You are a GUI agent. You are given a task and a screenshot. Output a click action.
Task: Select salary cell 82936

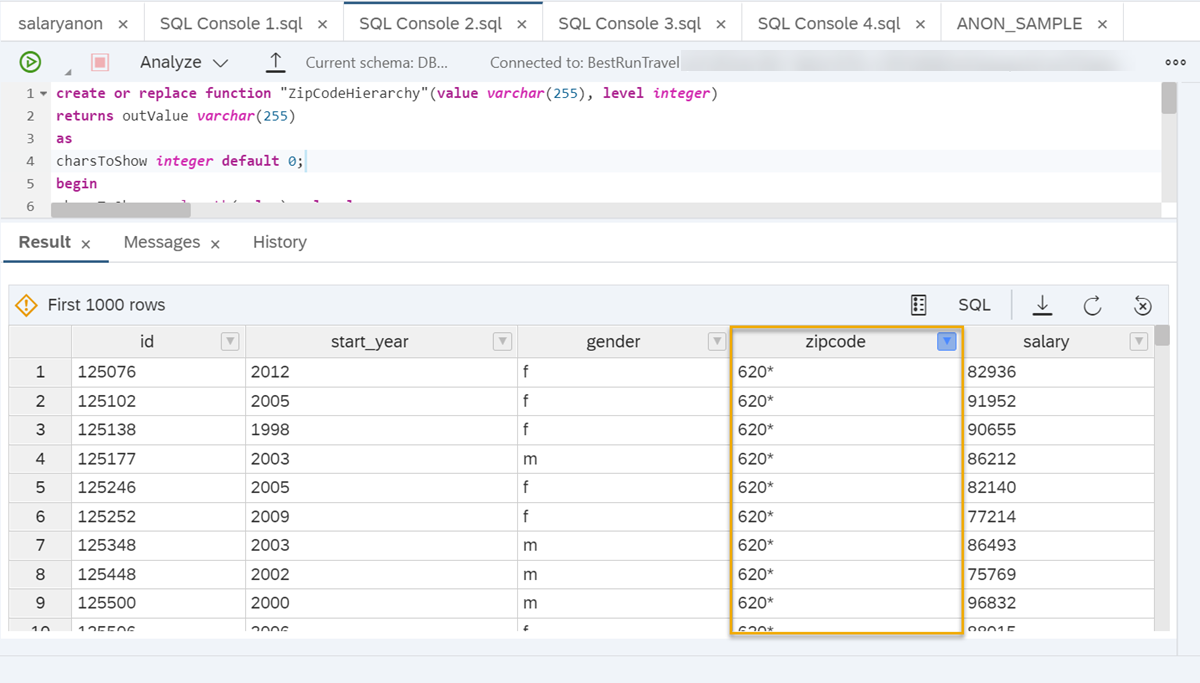click(x=1057, y=372)
